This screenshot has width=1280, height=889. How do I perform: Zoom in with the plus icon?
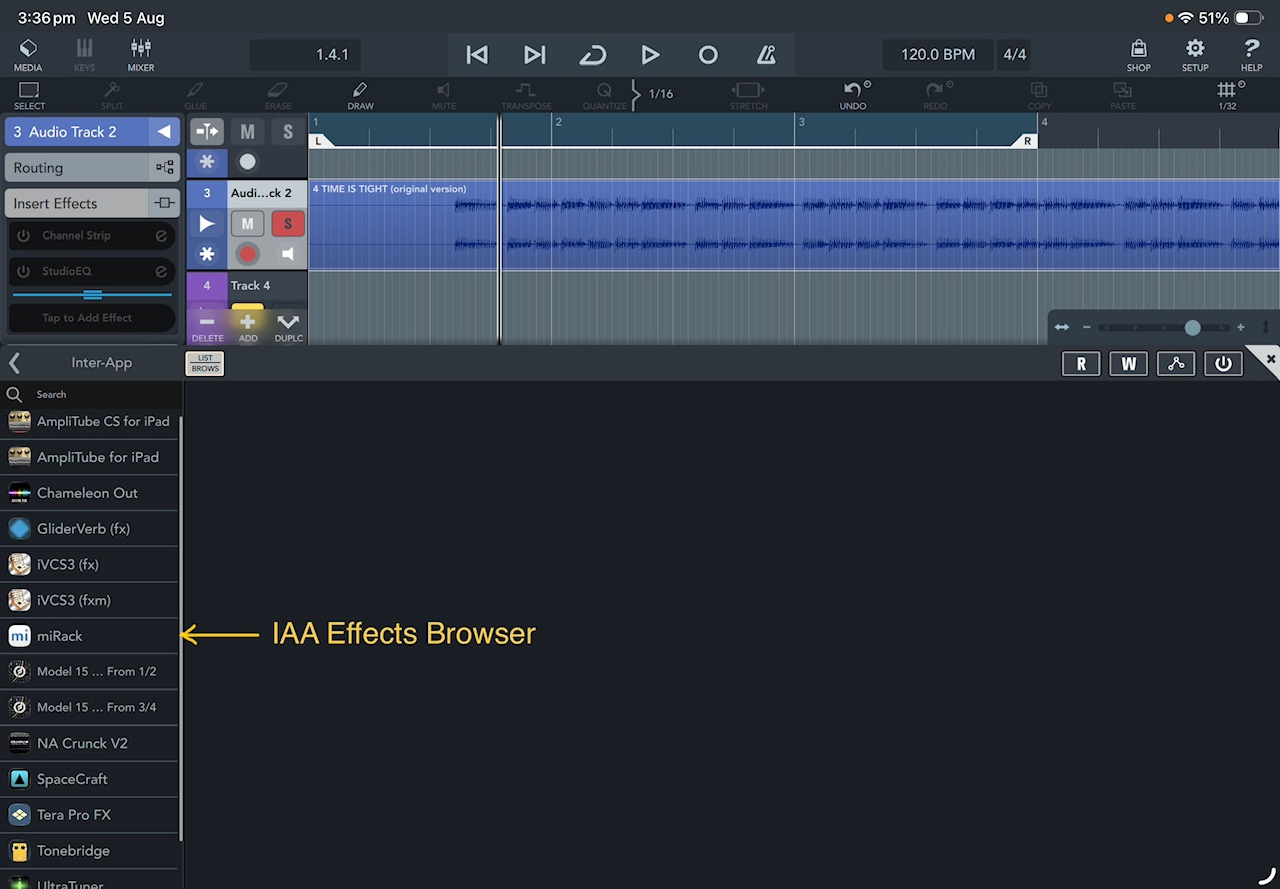(1241, 327)
